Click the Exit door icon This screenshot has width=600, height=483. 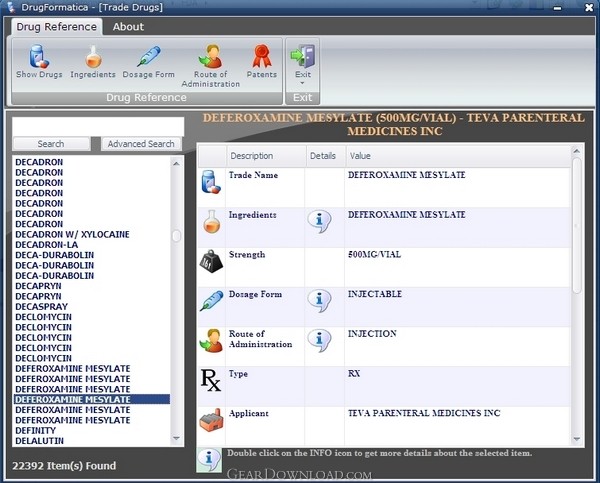303,57
